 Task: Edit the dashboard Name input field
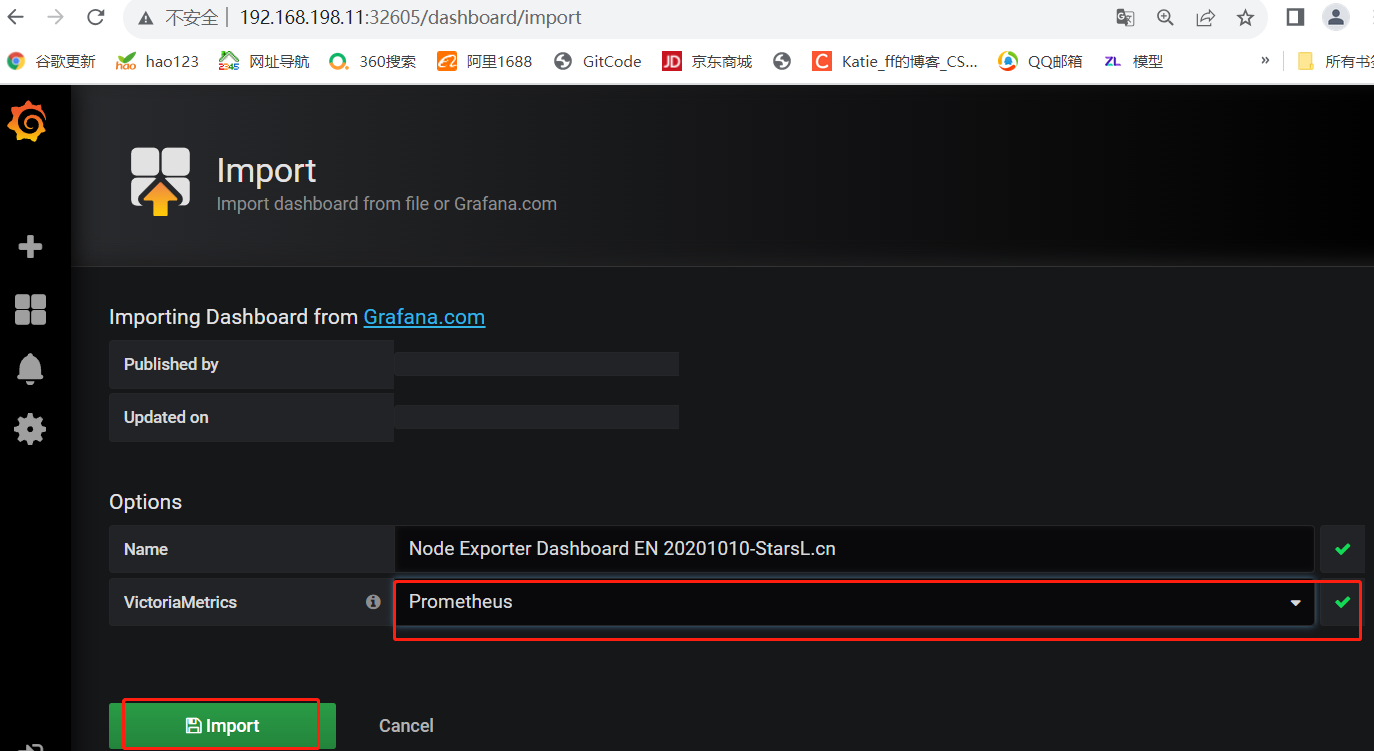tap(854, 549)
